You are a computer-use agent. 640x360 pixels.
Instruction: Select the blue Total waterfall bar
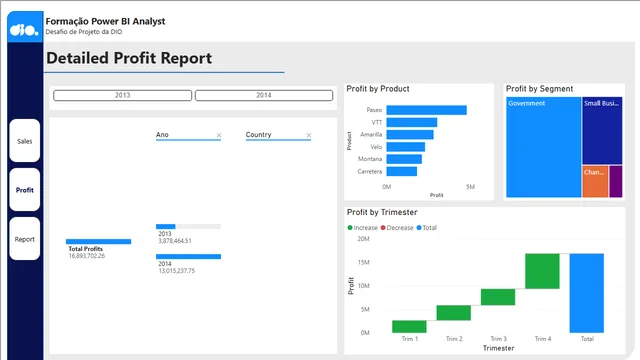click(587, 293)
